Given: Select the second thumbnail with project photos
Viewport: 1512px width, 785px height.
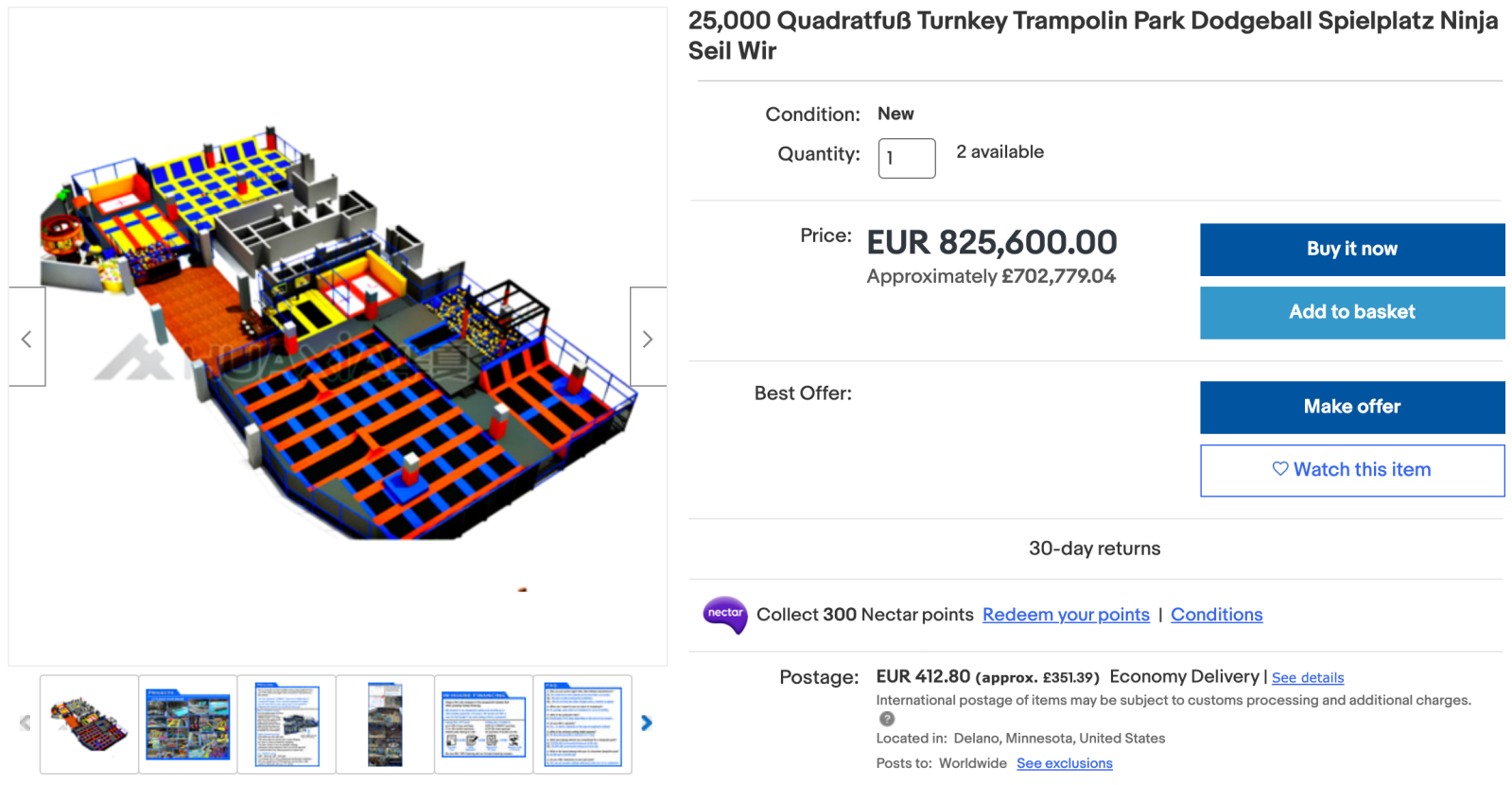Looking at the screenshot, I should (188, 724).
